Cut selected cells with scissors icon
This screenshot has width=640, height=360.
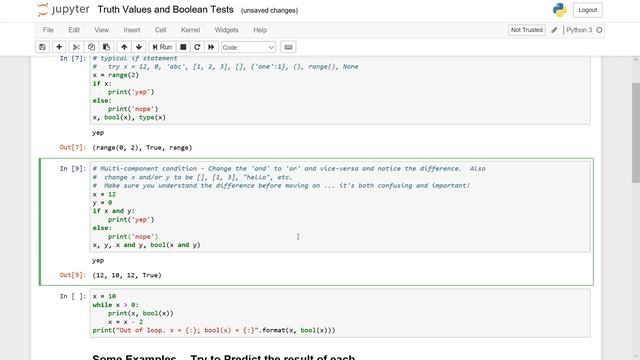pyautogui.click(x=76, y=47)
